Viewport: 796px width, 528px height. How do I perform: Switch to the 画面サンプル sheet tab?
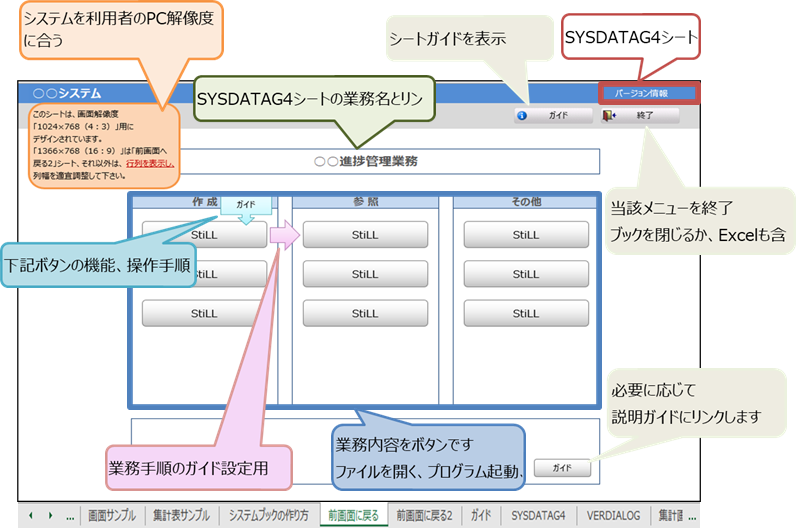112,515
